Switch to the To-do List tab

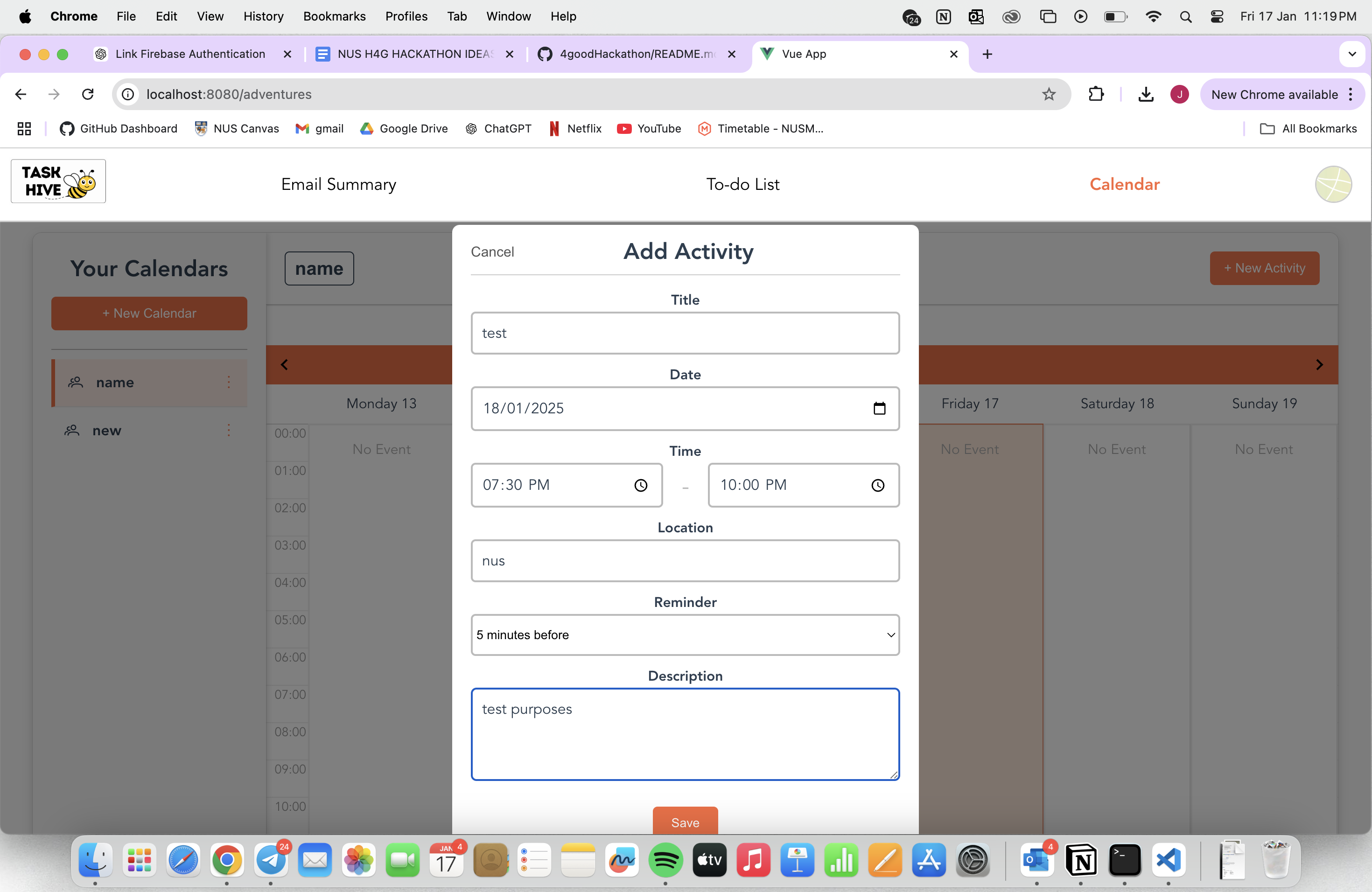coord(742,184)
